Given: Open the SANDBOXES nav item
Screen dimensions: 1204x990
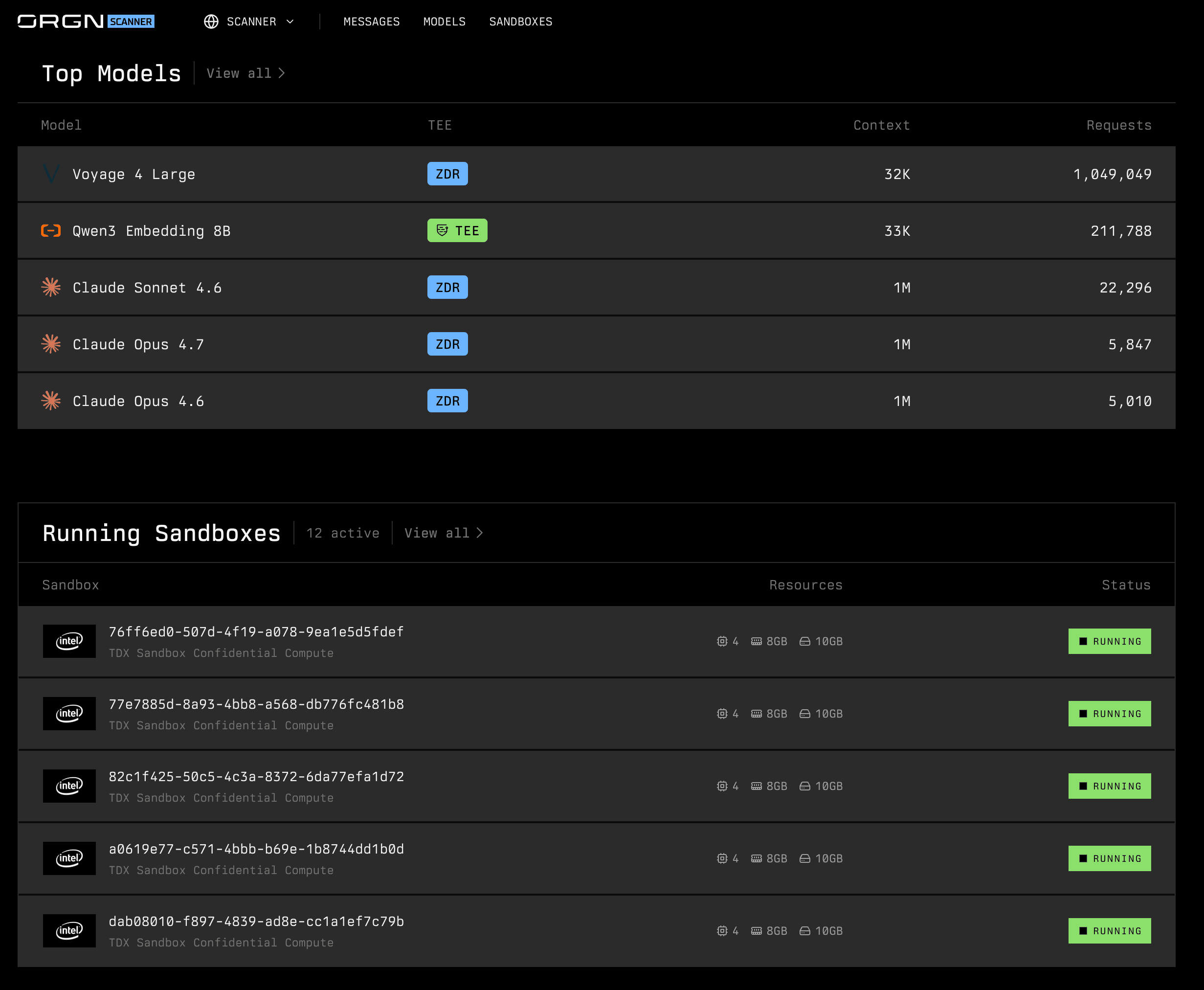Looking at the screenshot, I should (521, 22).
